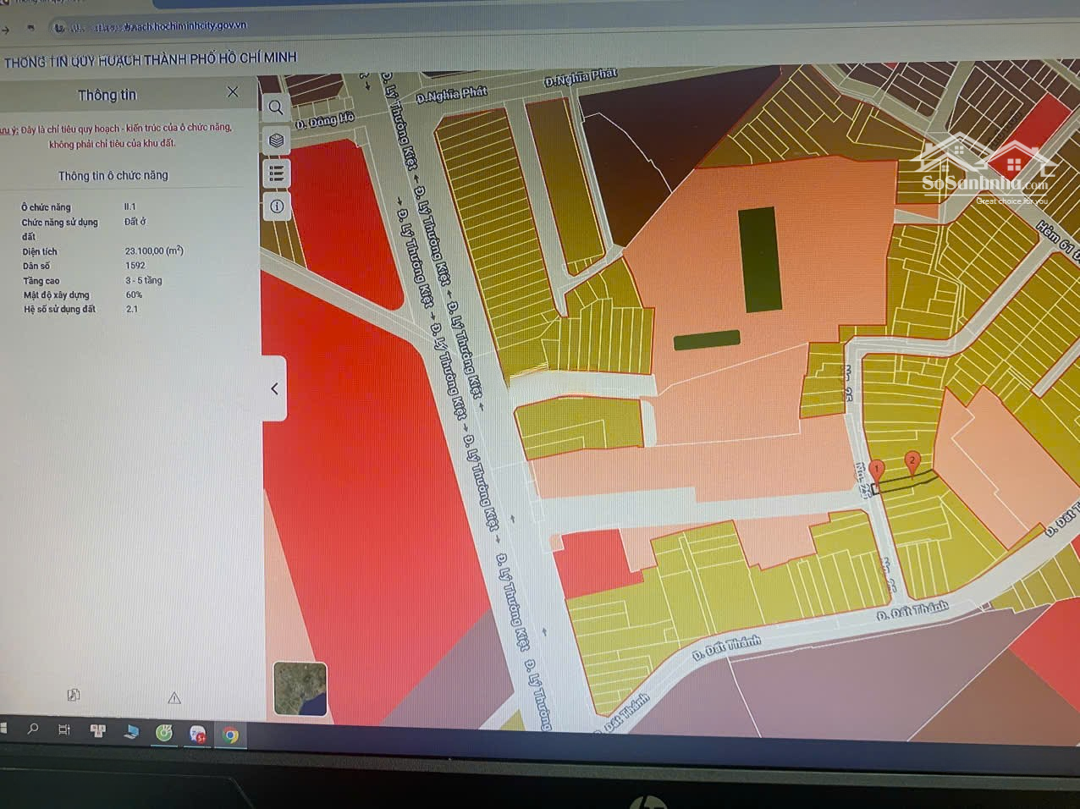1080x809 pixels.
Task: Click the browser forward arrow
Action: click(x=6, y=29)
